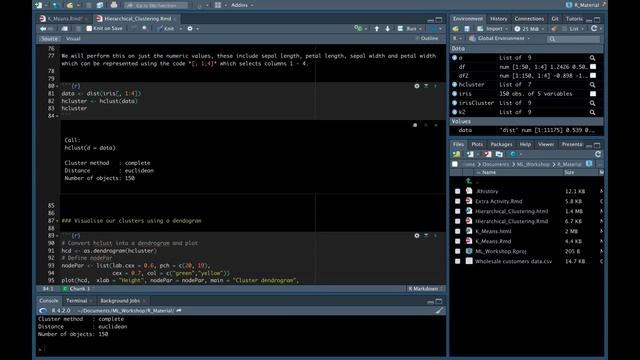Toggle Knit on Save checkbox
Screen dimensions: 640x360
pyautogui.click(x=89, y=29)
